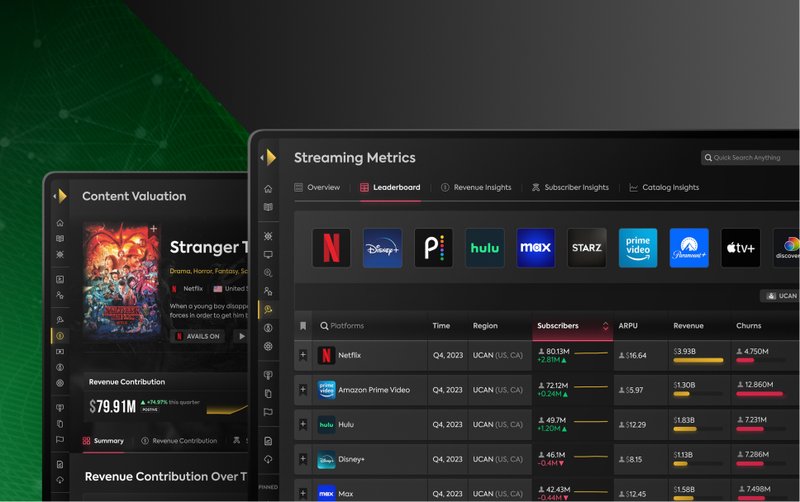The height and width of the screenshot is (502, 800).
Task: Select the highlighted person-search icon in Streaming Metrics sidebar
Action: [x=268, y=310]
